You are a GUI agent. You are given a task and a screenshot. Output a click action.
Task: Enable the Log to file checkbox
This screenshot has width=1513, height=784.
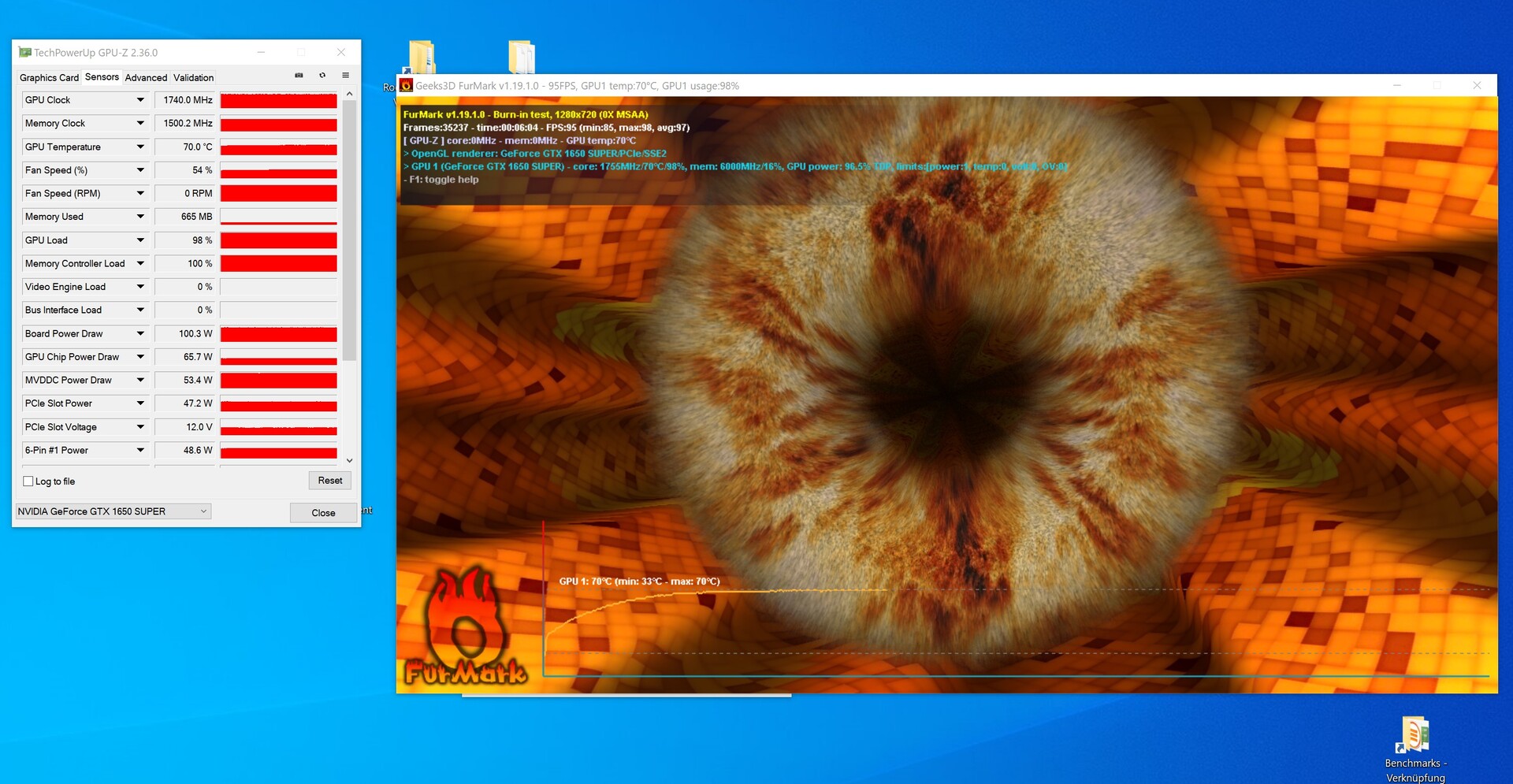pos(28,481)
